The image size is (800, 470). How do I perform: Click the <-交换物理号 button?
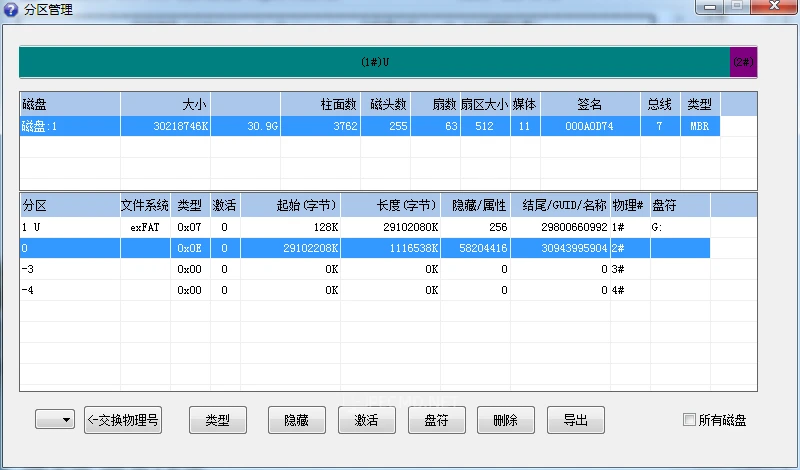click(123, 420)
